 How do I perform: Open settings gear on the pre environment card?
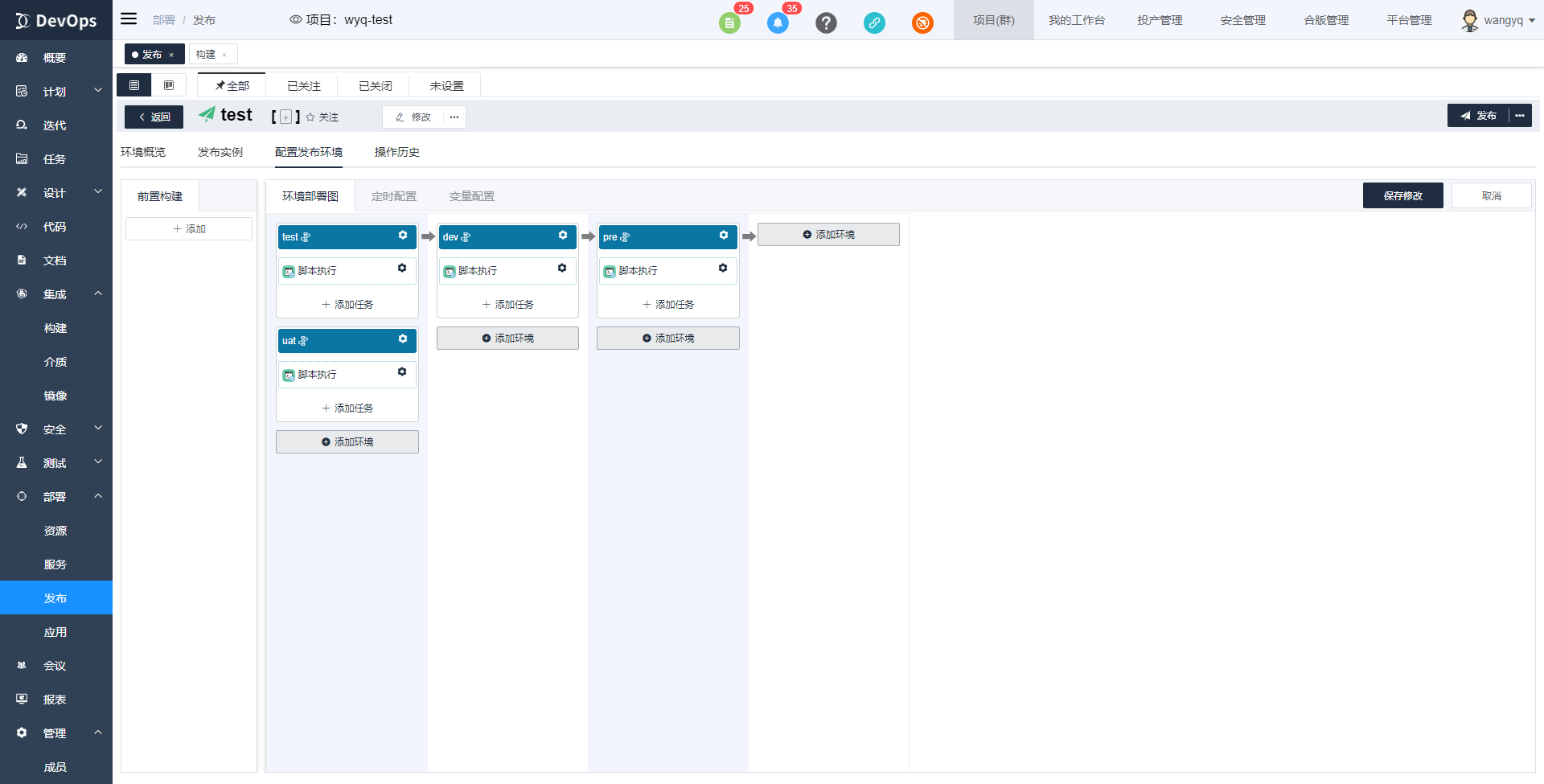pyautogui.click(x=723, y=236)
